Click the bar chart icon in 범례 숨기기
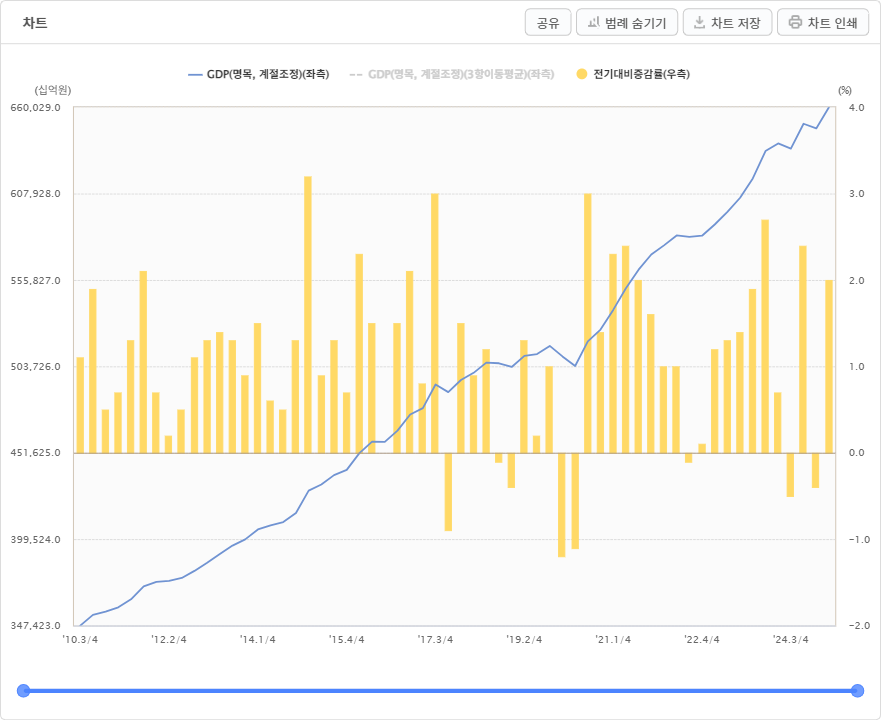Viewport: 881px width, 720px height. point(593,22)
